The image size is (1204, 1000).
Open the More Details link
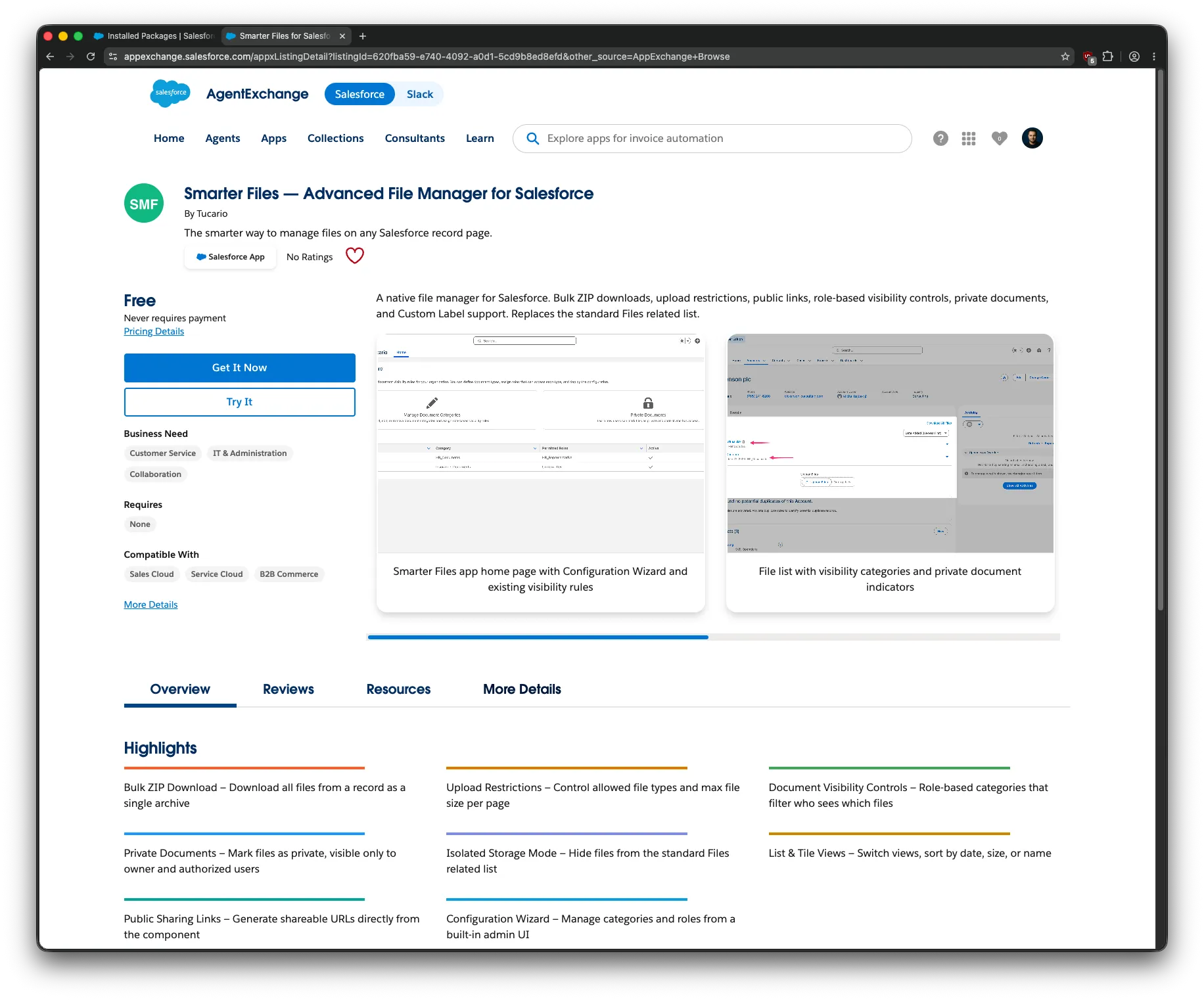coord(150,604)
